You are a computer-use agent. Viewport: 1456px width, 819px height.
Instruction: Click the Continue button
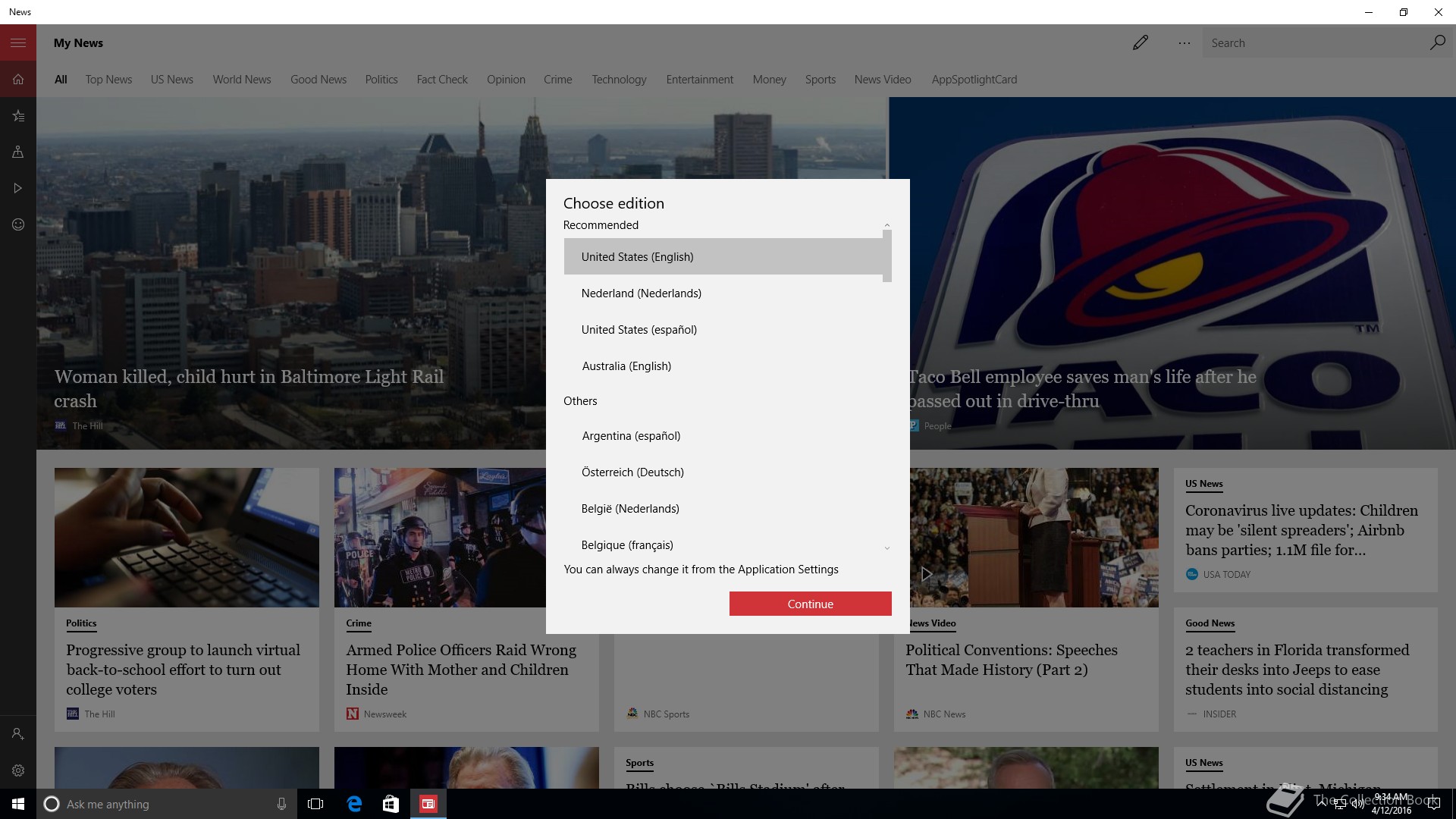point(810,604)
